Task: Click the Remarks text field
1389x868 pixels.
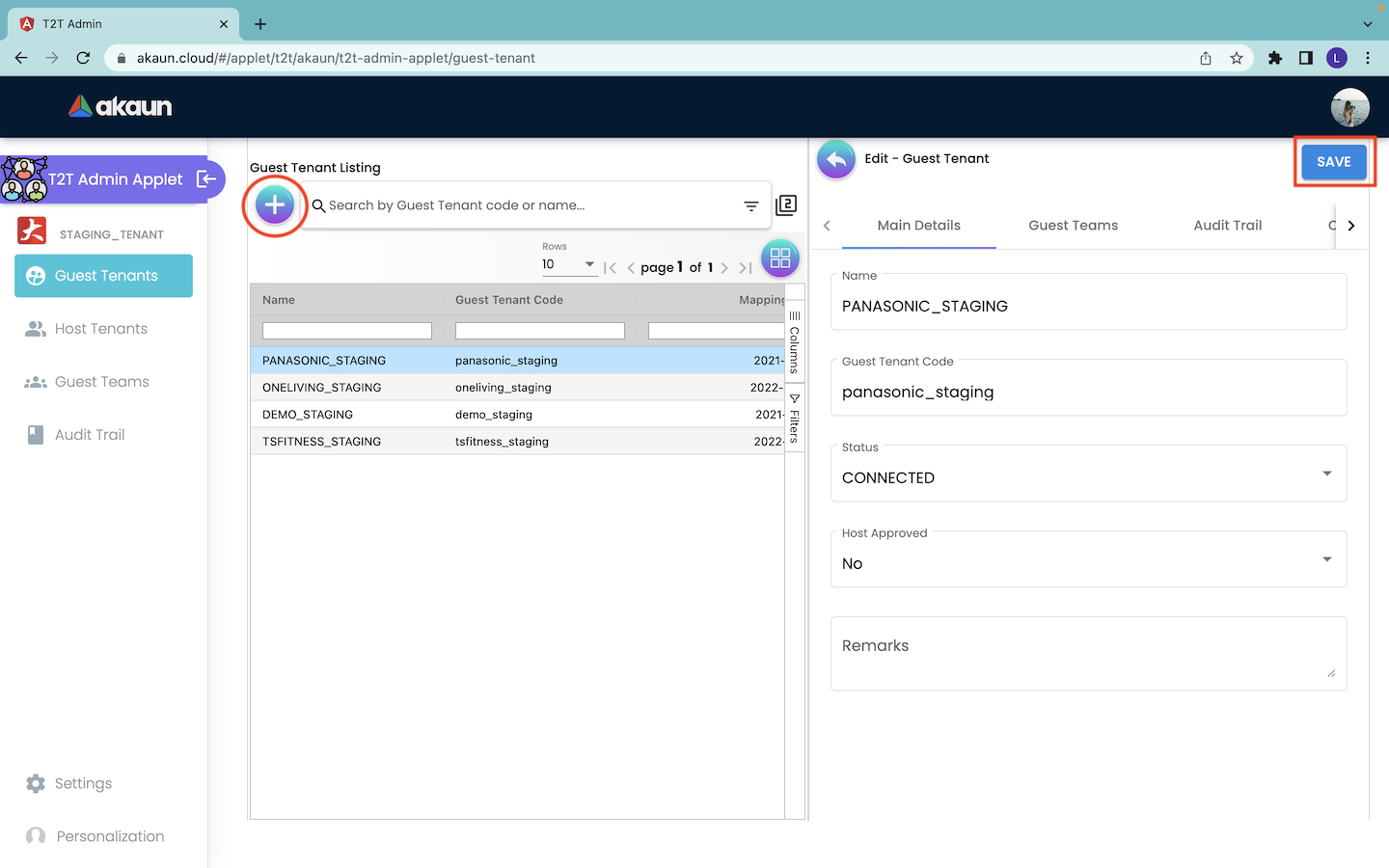Action: pyautogui.click(x=1087, y=653)
